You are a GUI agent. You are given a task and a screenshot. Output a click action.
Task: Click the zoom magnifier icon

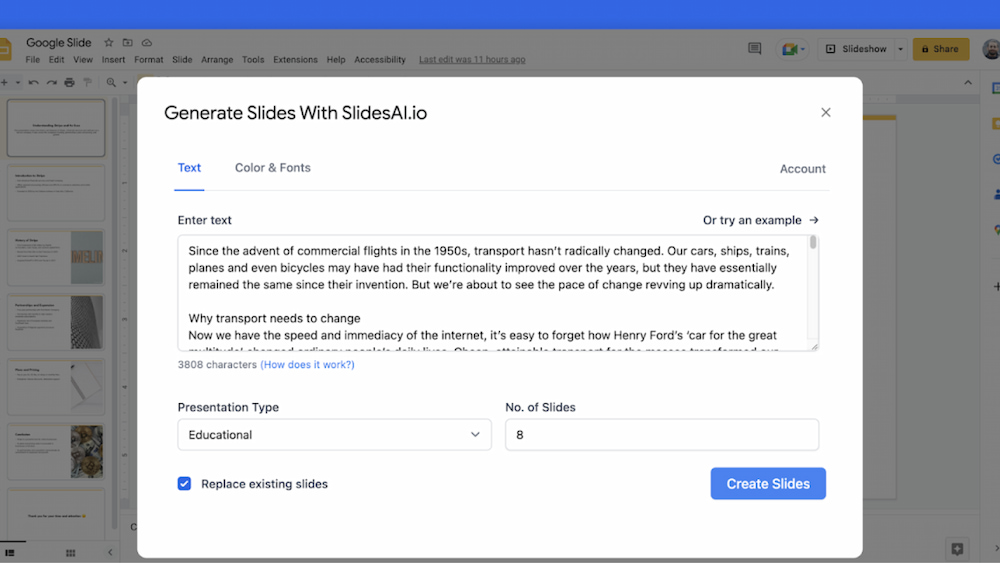point(111,82)
